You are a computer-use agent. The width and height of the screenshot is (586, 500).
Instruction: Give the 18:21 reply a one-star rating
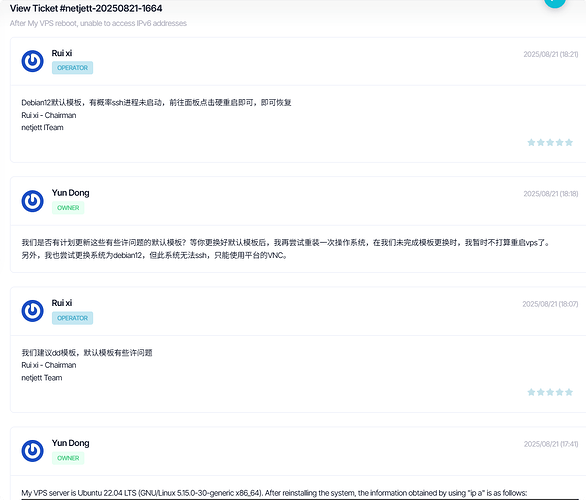(531, 142)
